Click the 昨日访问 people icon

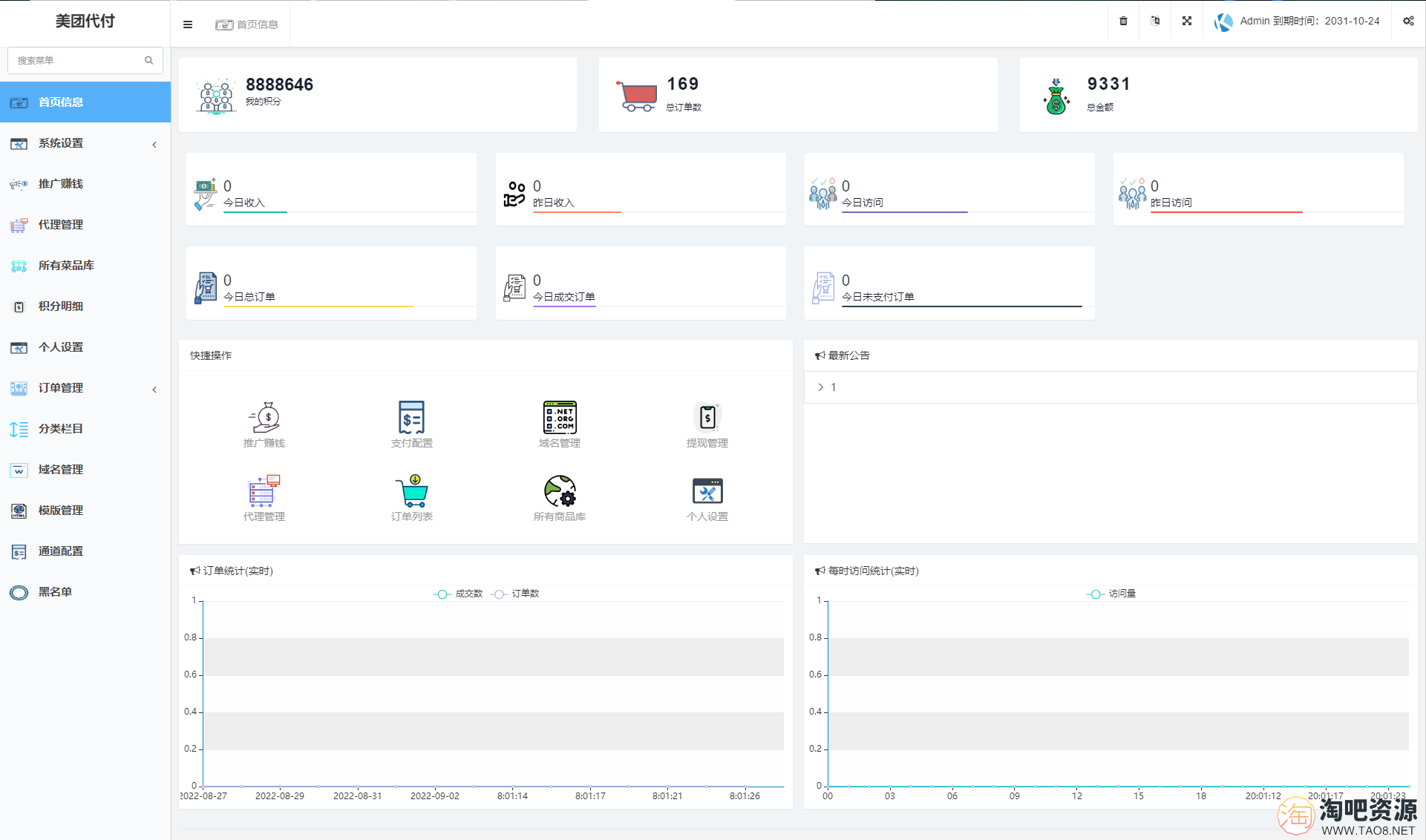coord(1132,194)
